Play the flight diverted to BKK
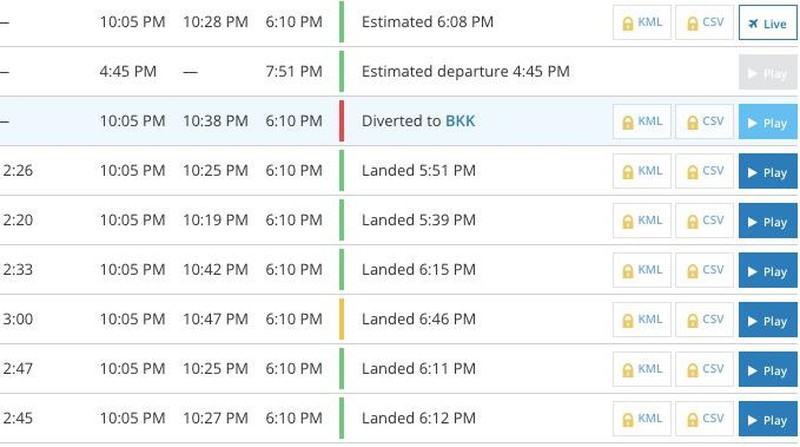The height and width of the screenshot is (447, 800). pyautogui.click(x=768, y=122)
